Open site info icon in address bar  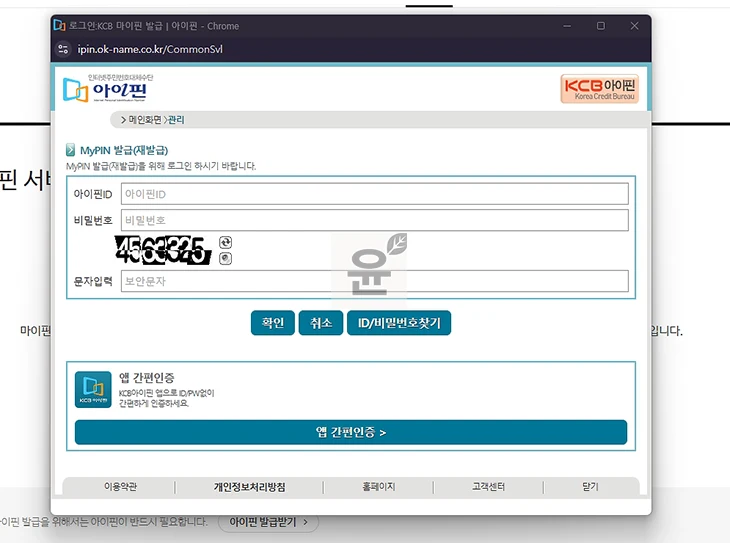pos(64,49)
